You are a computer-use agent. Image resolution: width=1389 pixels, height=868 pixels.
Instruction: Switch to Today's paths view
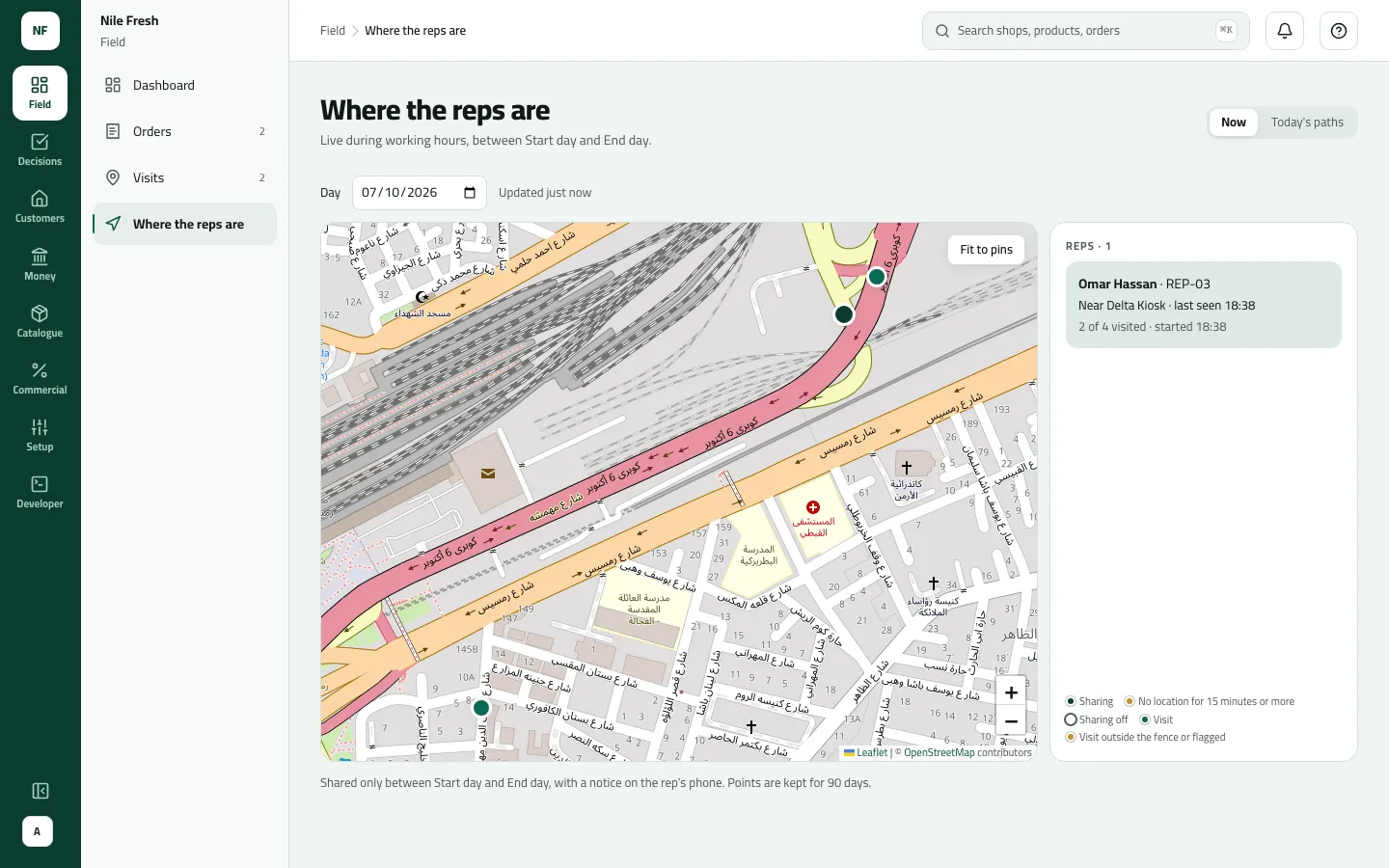click(x=1307, y=122)
